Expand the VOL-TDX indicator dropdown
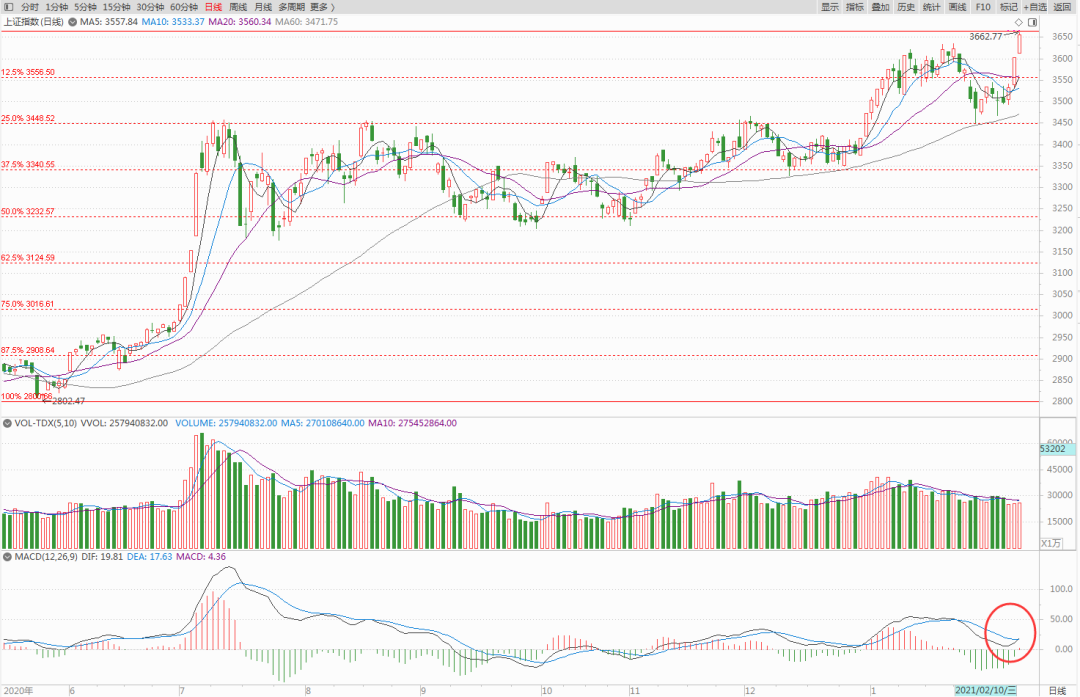Screen dimensions: 1080x697 [7, 423]
